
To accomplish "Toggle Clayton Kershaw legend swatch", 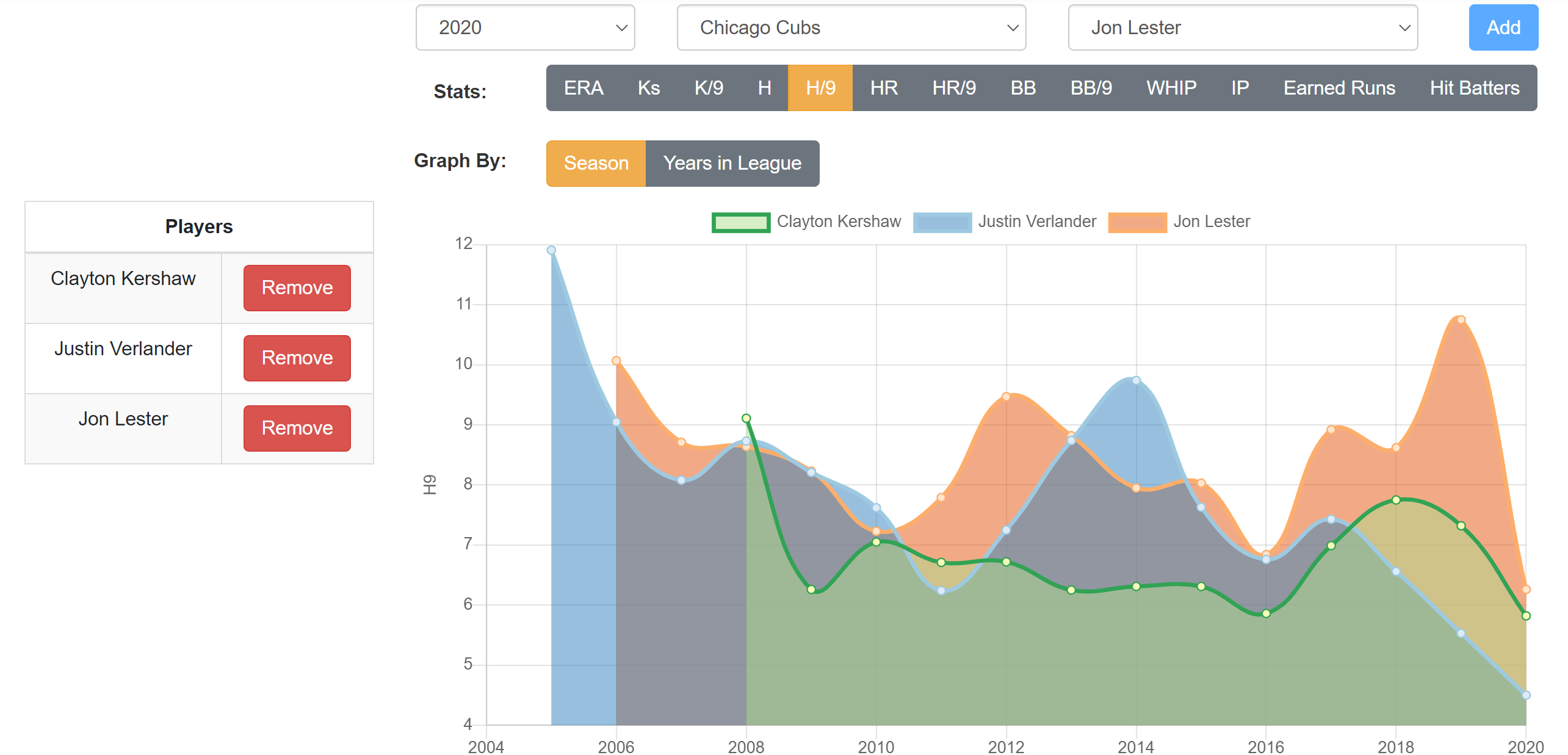I will coord(741,222).
